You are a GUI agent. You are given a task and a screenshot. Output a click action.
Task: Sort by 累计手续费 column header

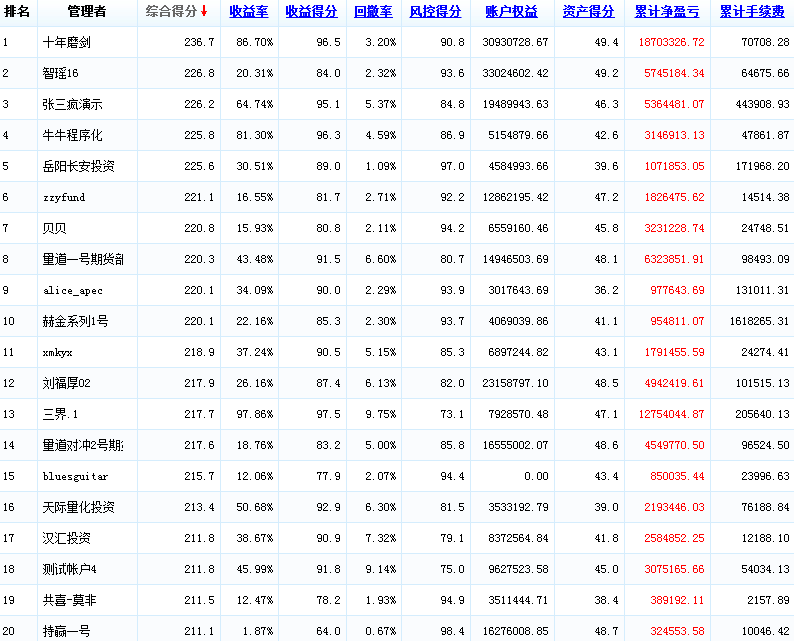[x=751, y=12]
